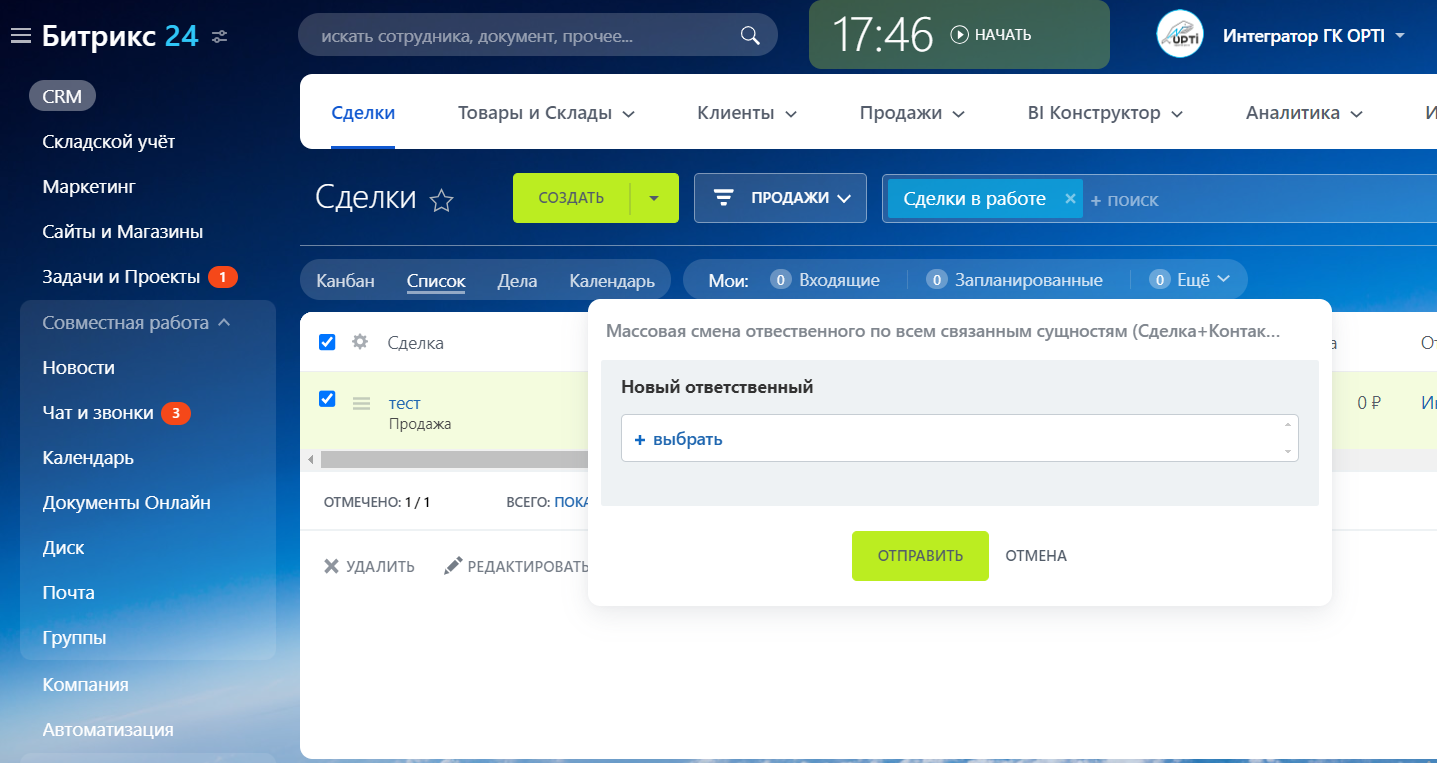Switch to Дела view
This screenshot has height=763, width=1437.
[517, 281]
